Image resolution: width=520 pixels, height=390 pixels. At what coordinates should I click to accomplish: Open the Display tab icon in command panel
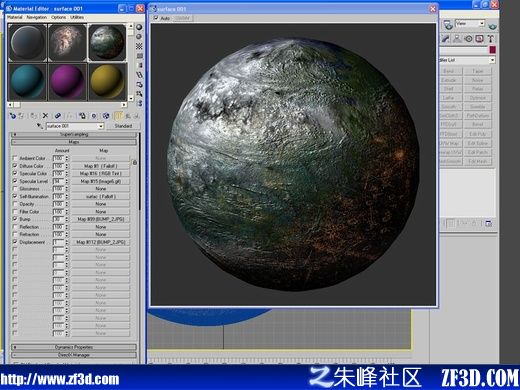(479, 39)
